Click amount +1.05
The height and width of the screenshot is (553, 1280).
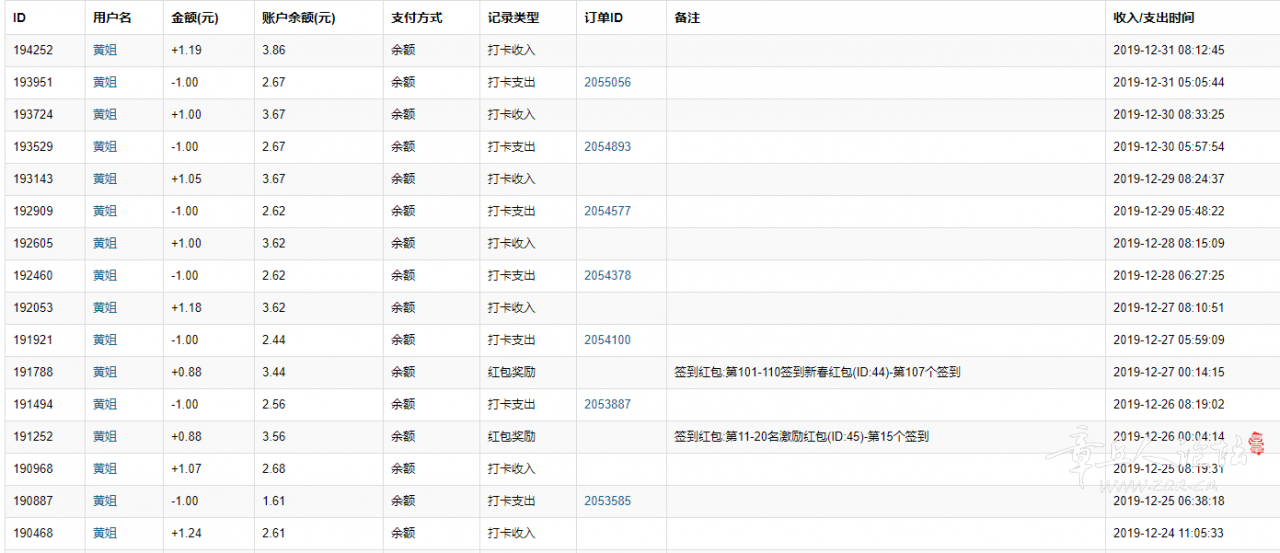point(186,179)
